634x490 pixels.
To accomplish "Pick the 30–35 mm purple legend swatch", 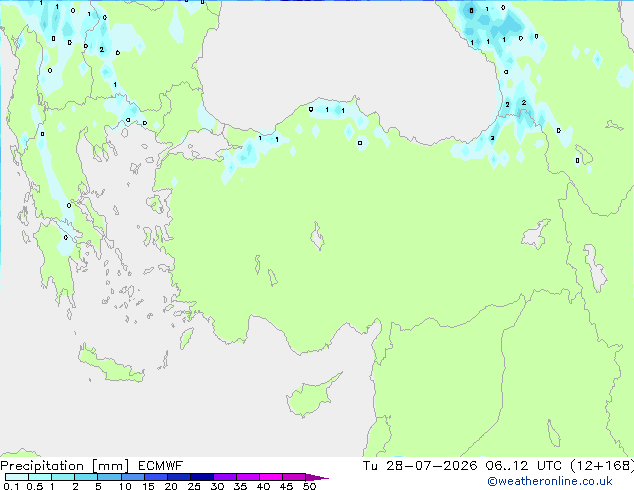I will coord(225,477).
